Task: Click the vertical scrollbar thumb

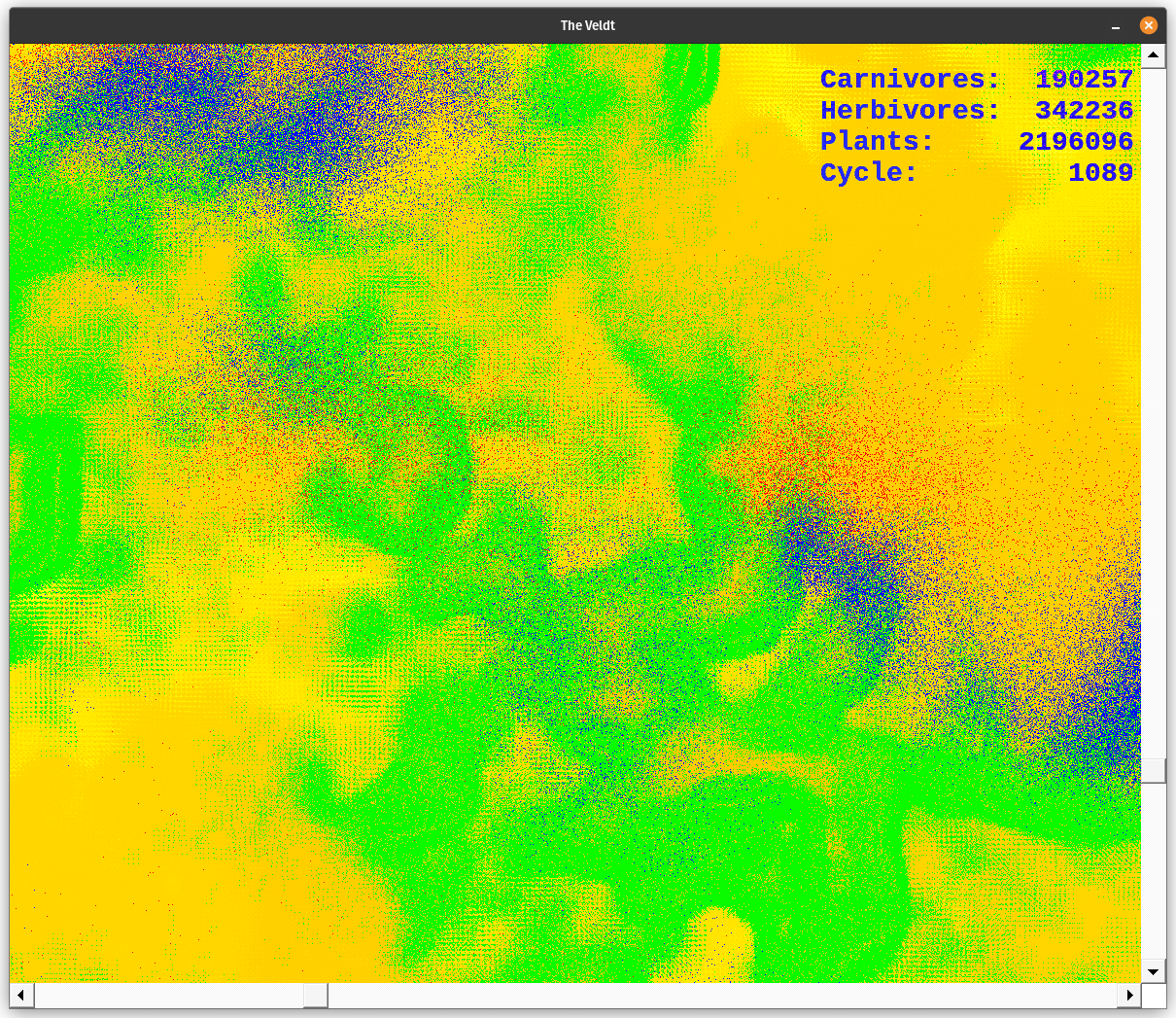Action: point(1153,770)
